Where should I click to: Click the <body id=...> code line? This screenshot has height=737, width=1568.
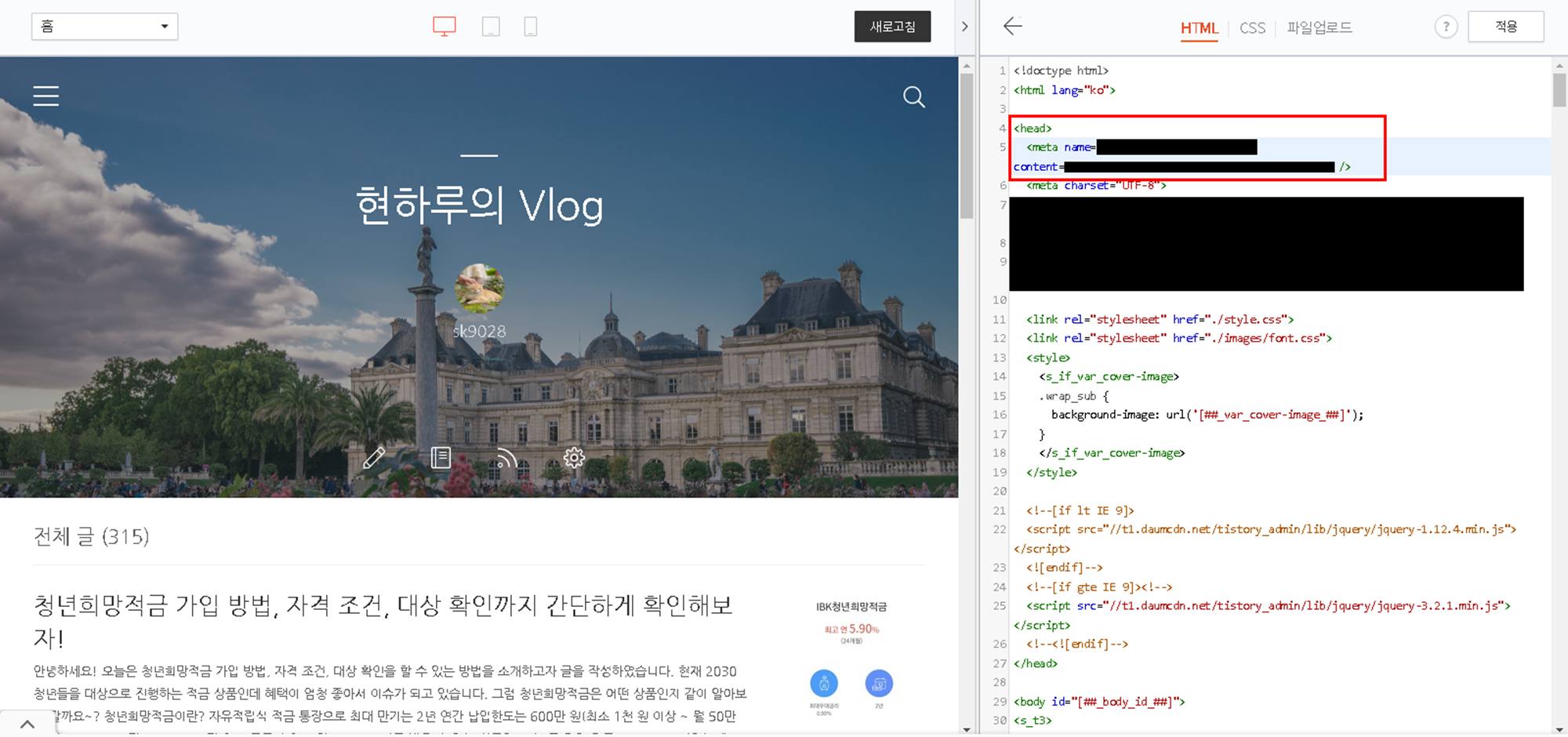tap(1098, 702)
